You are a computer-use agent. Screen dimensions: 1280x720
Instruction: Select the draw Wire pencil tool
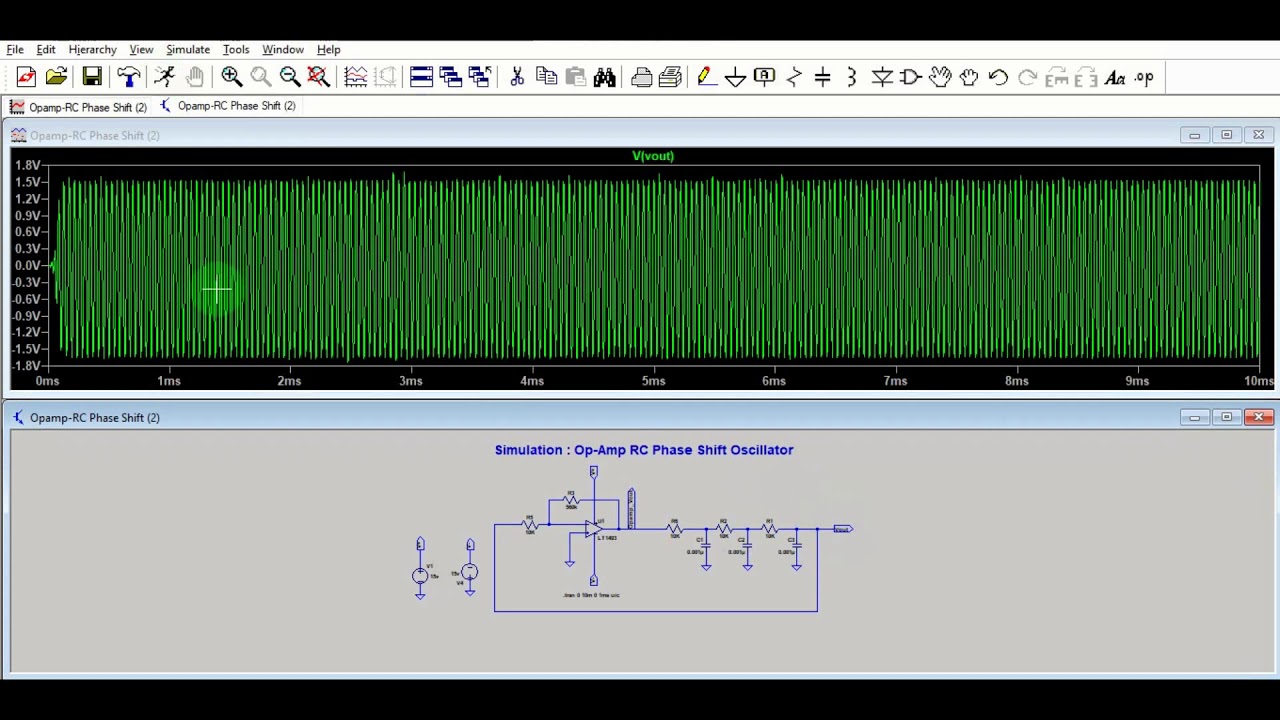coord(706,77)
